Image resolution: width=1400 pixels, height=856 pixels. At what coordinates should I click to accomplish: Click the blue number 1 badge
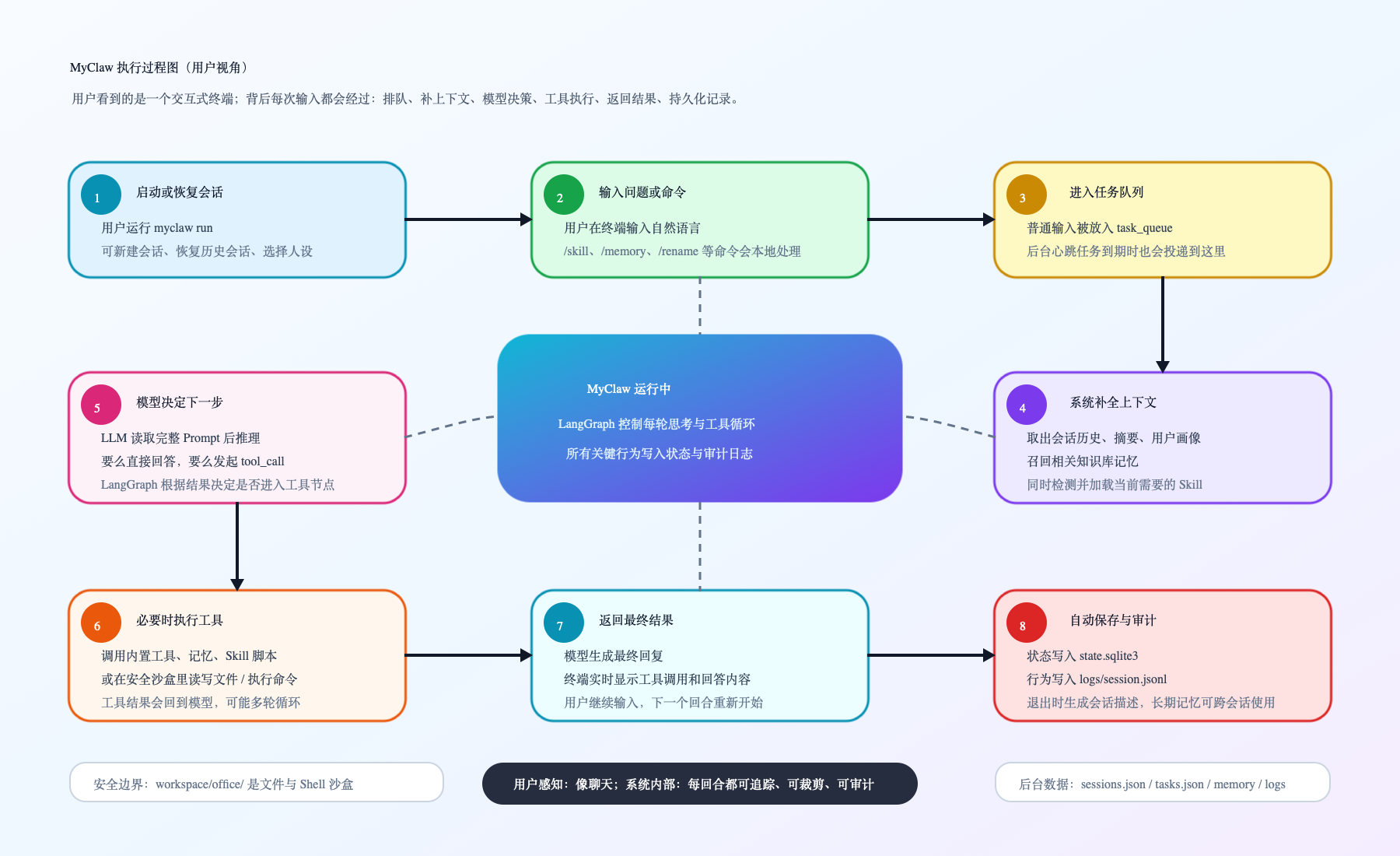tap(101, 195)
